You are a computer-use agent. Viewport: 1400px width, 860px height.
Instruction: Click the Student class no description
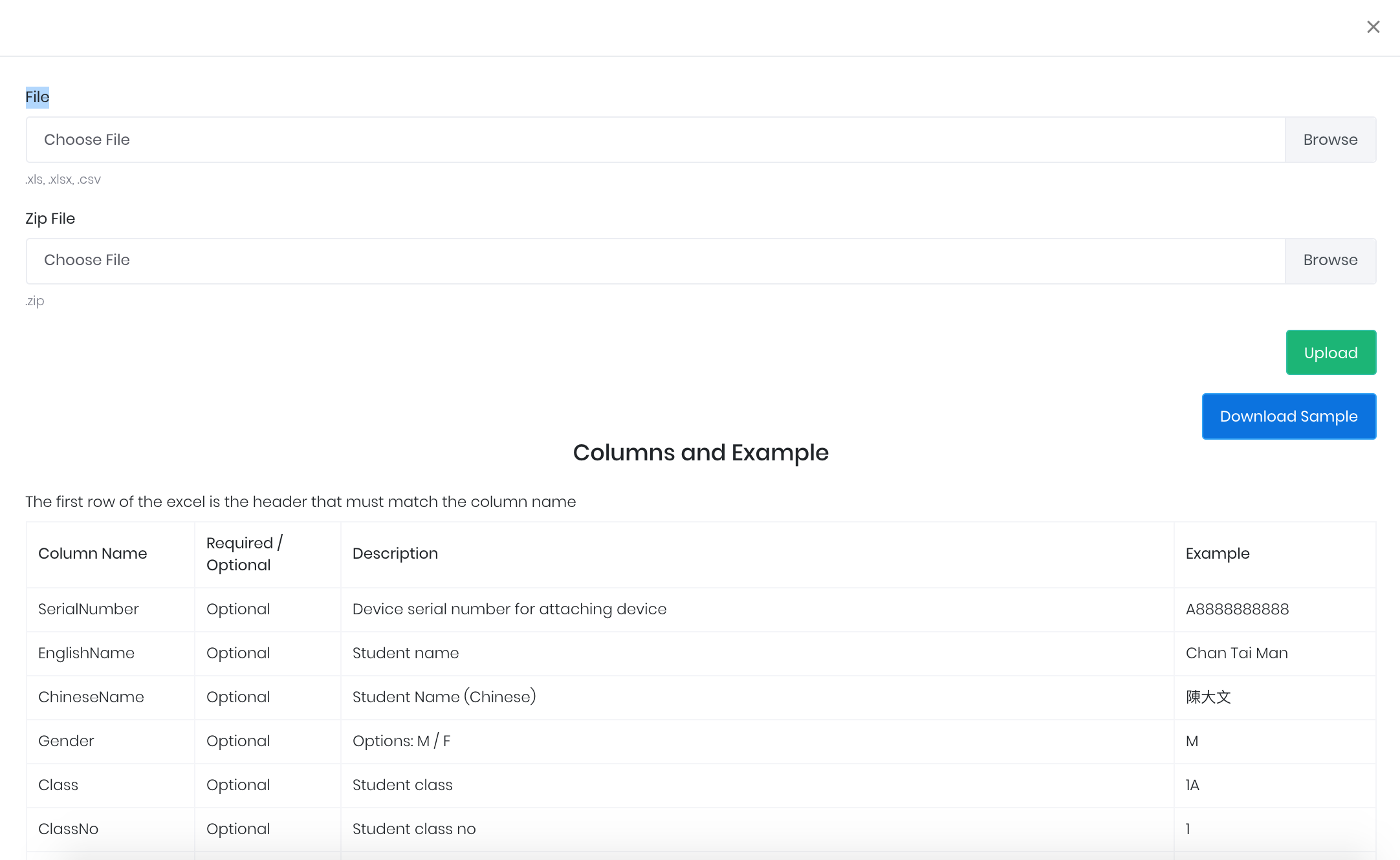(x=414, y=829)
